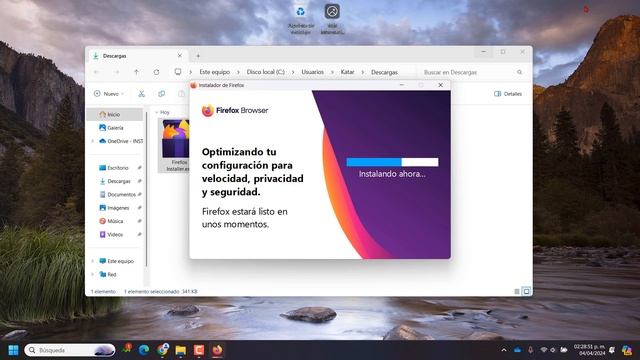Screen dimensions: 640x360
Task: Click the taskbar Búsqueda search box
Action: pos(70,350)
